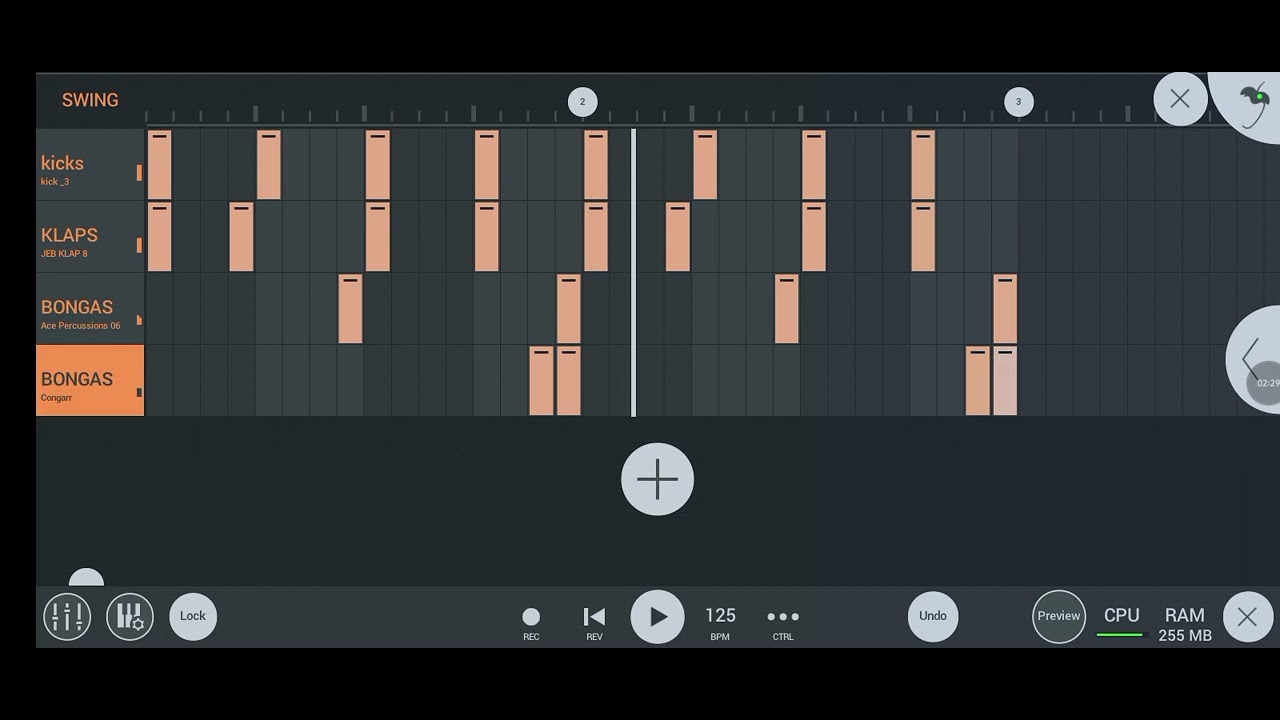Viewport: 1280px width, 720px height.
Task: Toggle last kicks step
Action: coord(923,165)
